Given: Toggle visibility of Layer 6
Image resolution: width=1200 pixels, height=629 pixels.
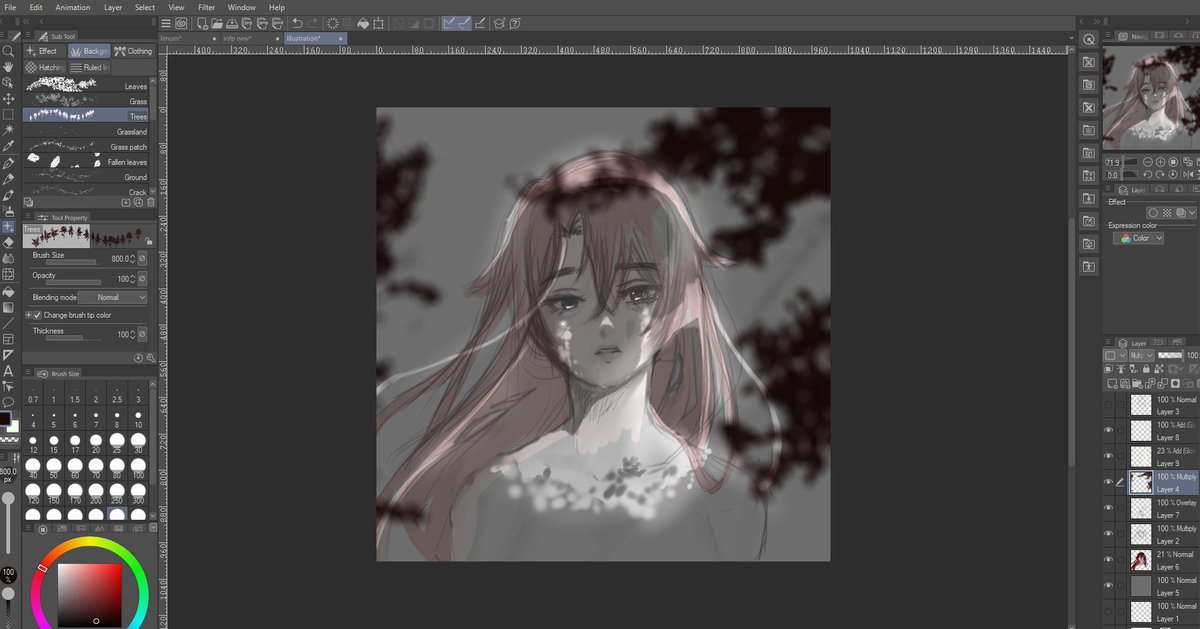Looking at the screenshot, I should click(x=1108, y=560).
